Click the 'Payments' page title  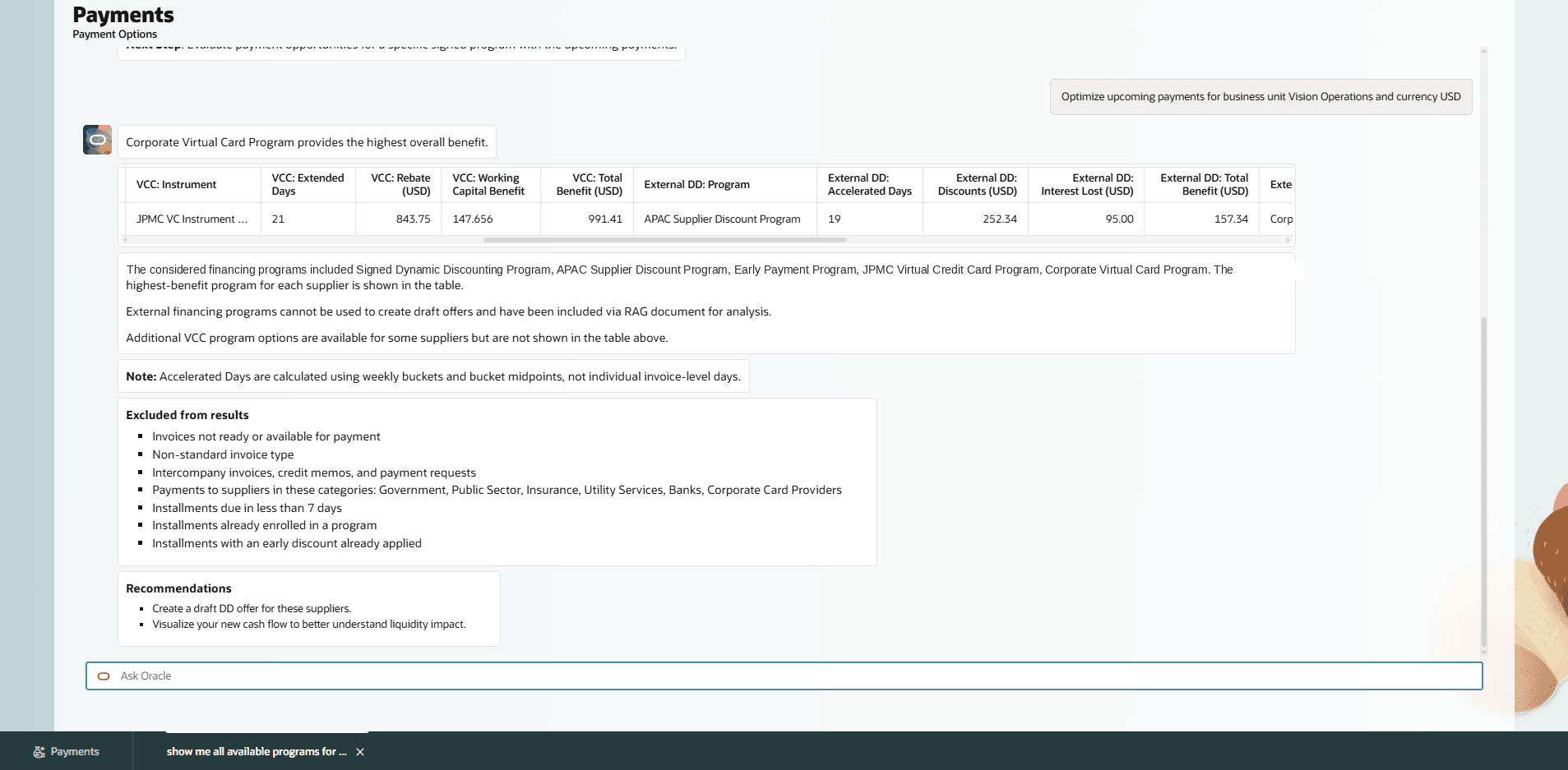pyautogui.click(x=123, y=15)
